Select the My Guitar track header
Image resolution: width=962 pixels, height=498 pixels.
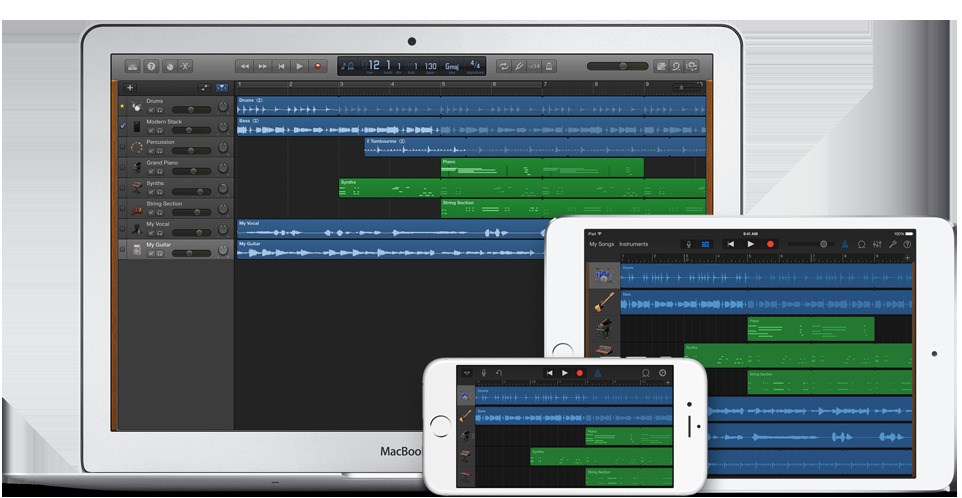[x=176, y=250]
